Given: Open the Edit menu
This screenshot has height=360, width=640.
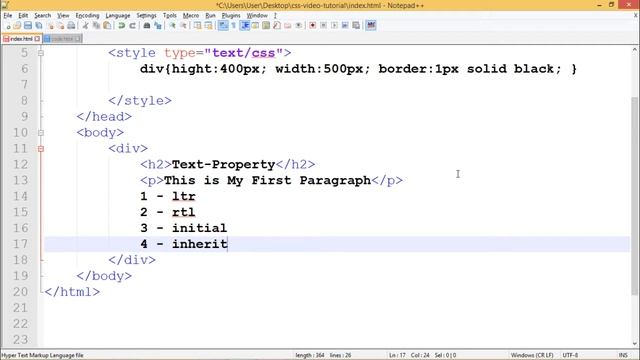Looking at the screenshot, I should click(23, 16).
